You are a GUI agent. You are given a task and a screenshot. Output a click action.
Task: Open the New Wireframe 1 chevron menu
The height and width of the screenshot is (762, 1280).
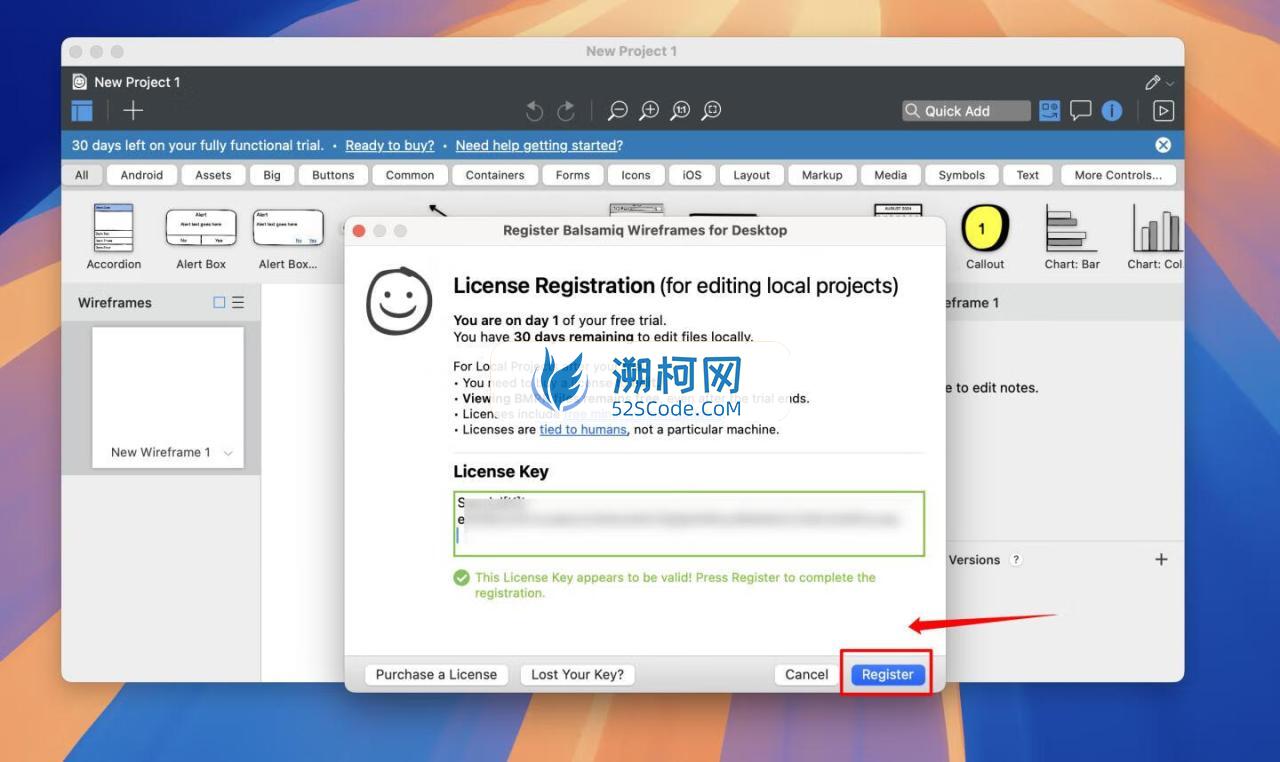point(228,453)
